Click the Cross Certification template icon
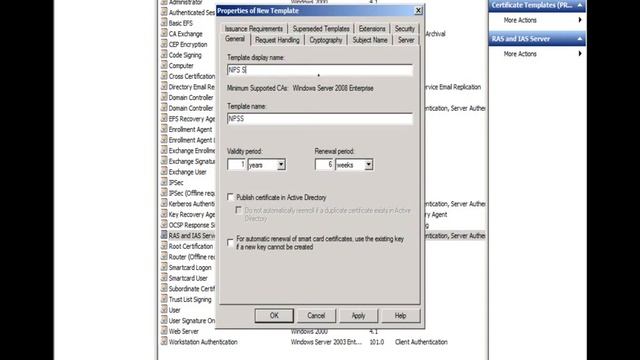Screen dimensions: 640x360 pyautogui.click(x=164, y=76)
